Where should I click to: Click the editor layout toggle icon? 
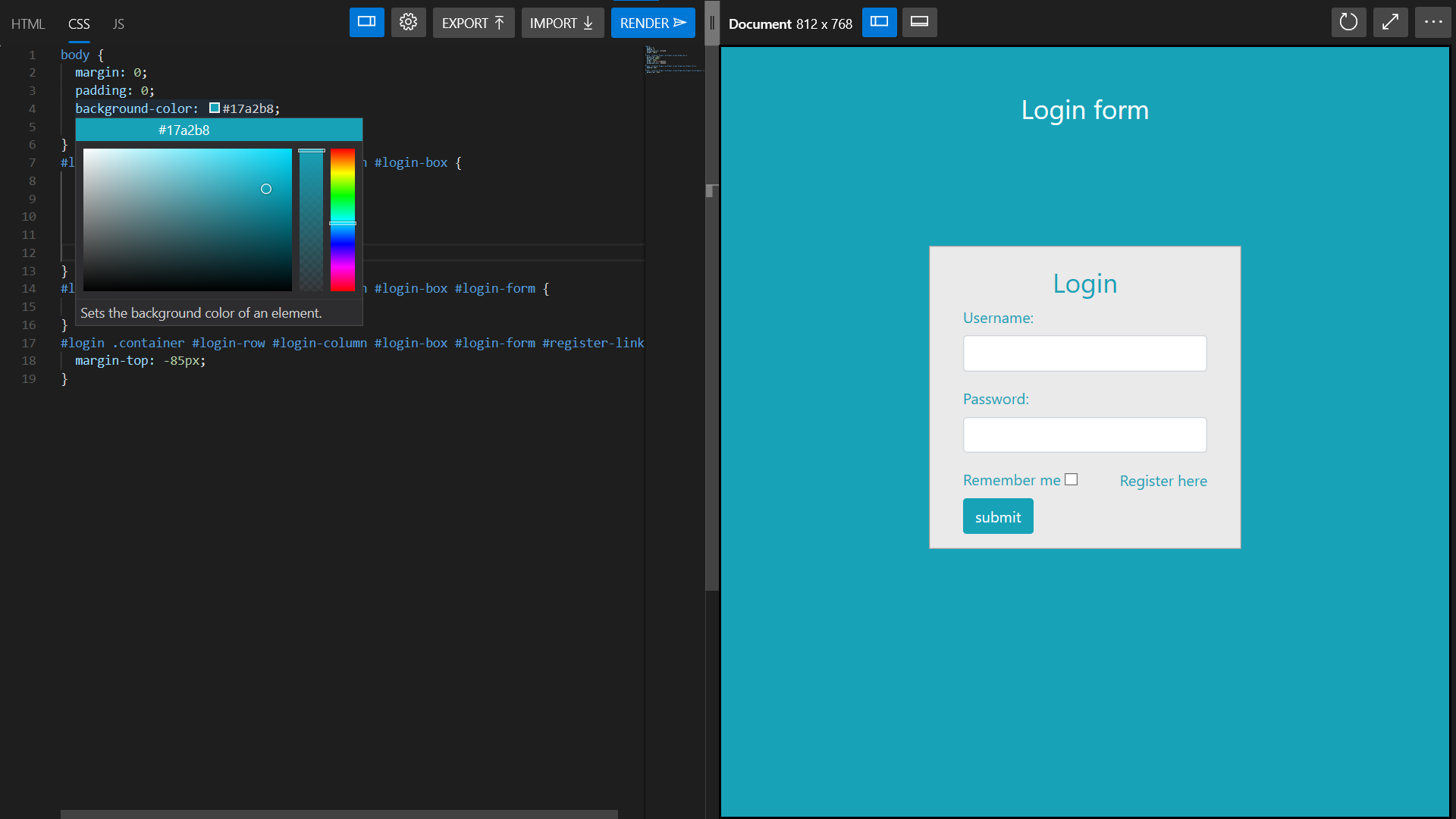click(x=366, y=23)
